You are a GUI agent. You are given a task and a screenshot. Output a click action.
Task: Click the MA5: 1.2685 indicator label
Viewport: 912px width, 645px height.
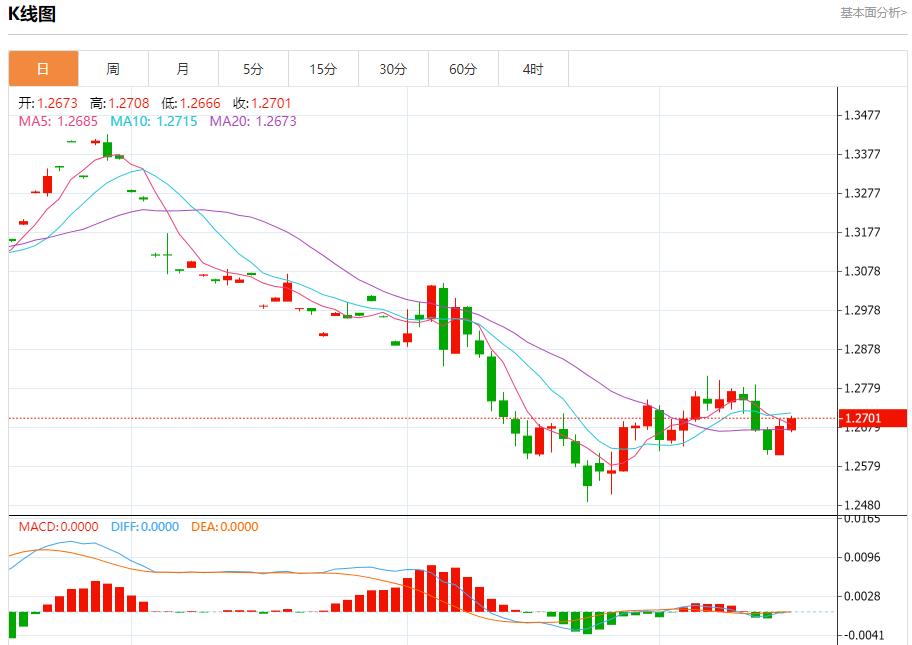58,121
